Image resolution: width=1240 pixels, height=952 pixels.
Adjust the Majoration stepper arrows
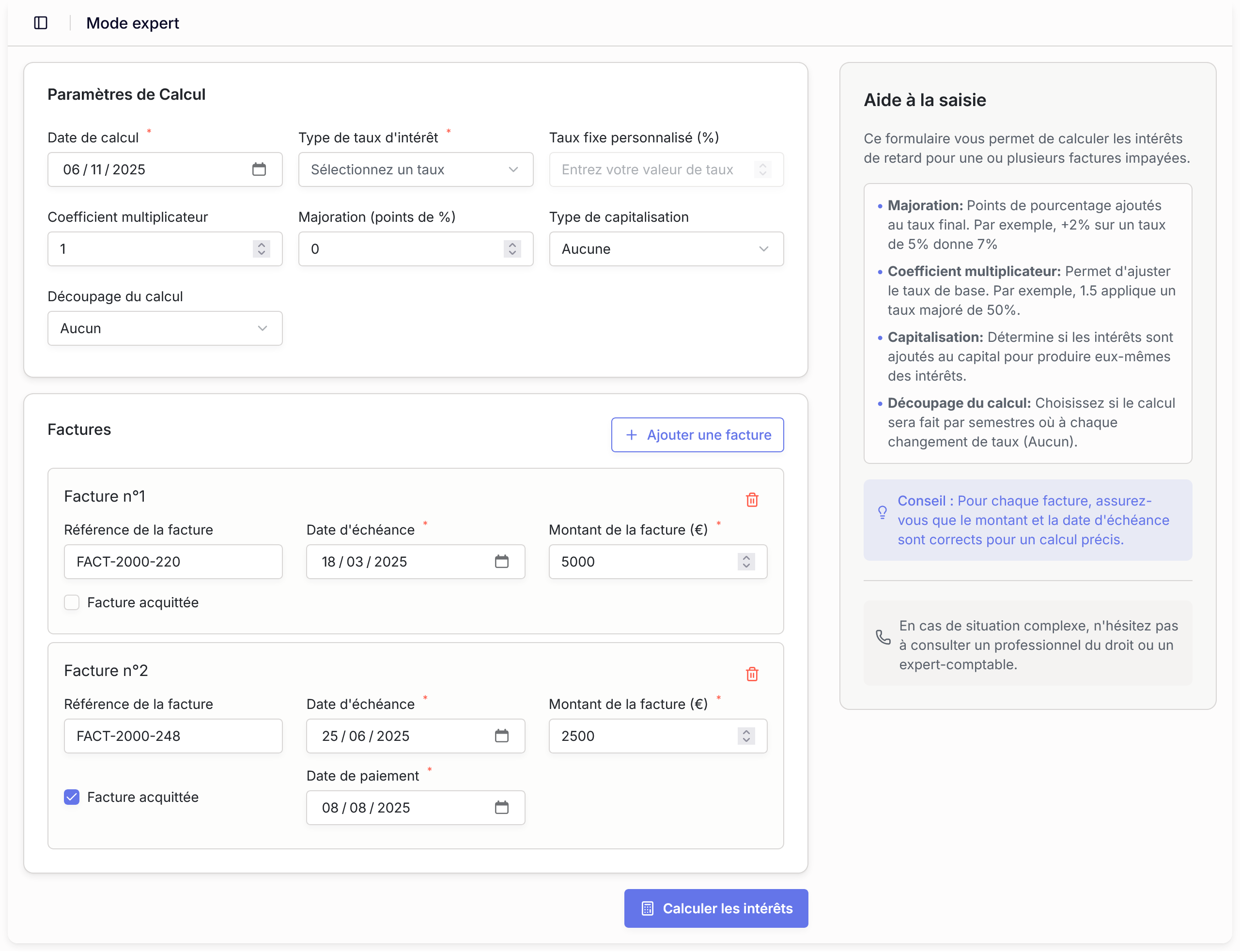coord(512,249)
